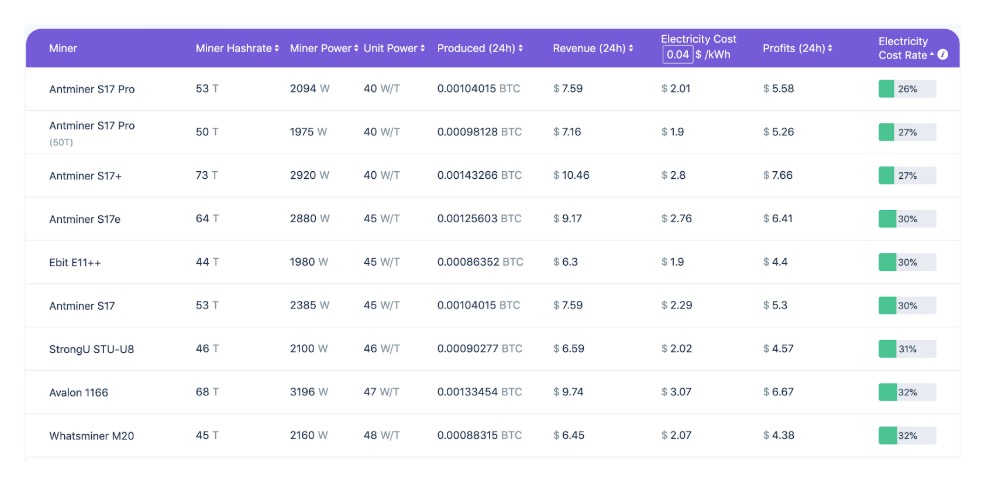Select the $ 10.46 revenue value
The width and height of the screenshot is (986, 488).
point(572,175)
